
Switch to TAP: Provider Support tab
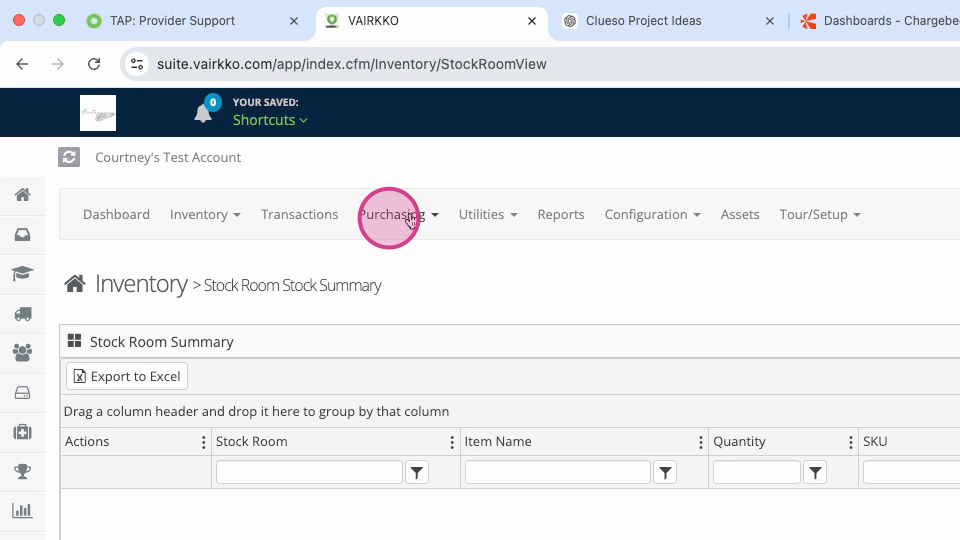[172, 21]
